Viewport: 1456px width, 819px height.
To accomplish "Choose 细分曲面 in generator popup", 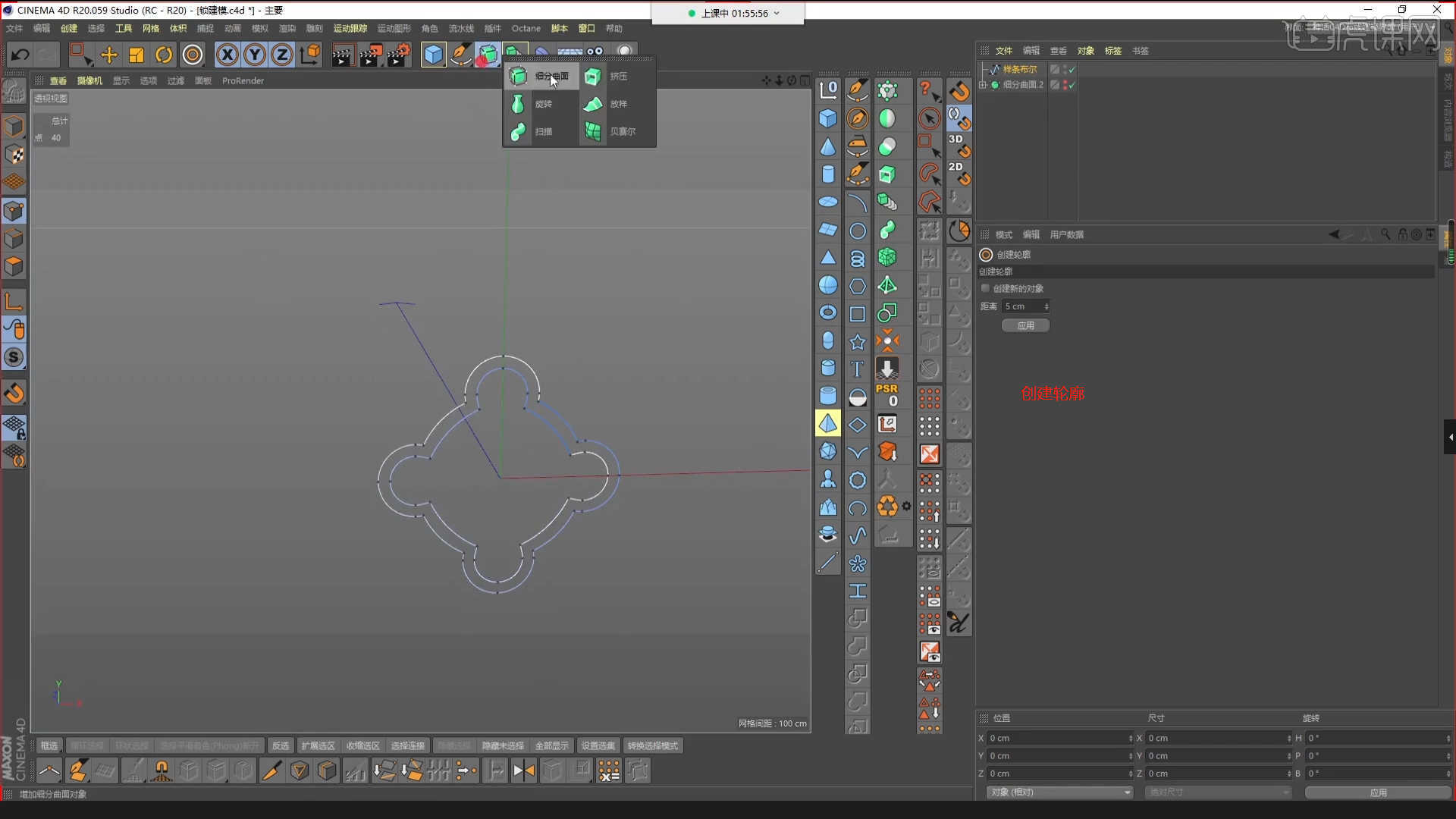I will click(x=541, y=76).
